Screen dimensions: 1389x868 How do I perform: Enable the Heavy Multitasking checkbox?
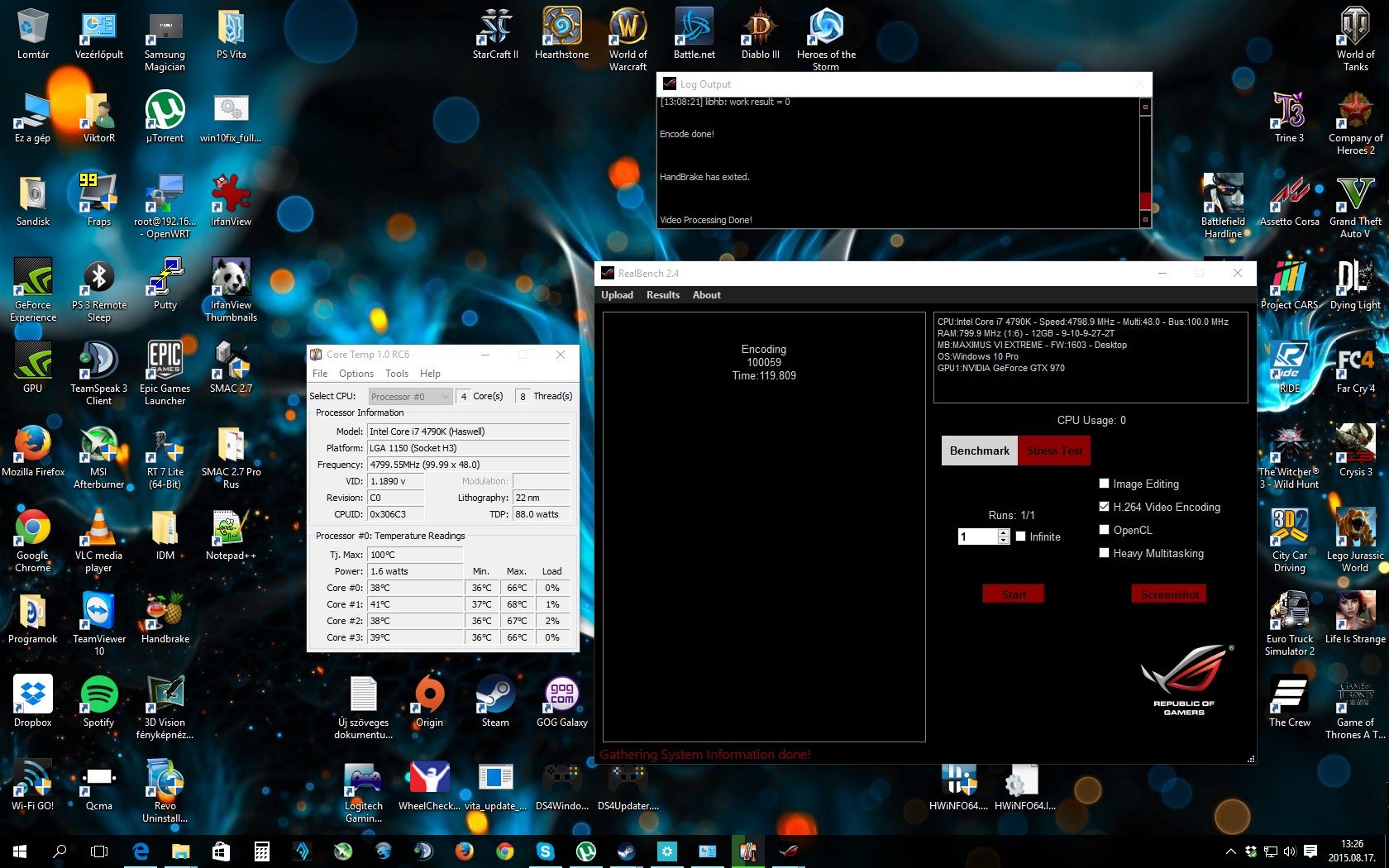point(1104,553)
